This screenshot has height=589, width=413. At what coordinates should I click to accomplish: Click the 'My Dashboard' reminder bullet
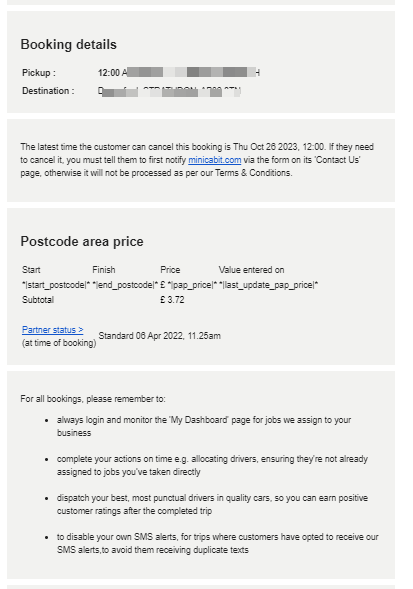click(204, 426)
